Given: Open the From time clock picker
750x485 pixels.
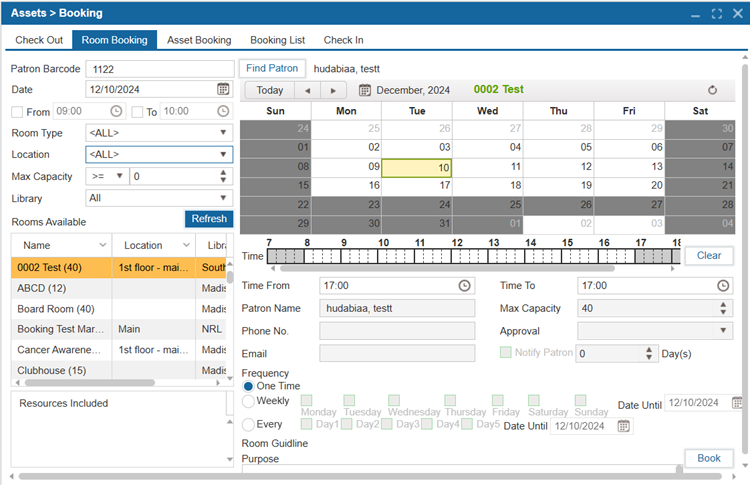Looking at the screenshot, I should click(116, 111).
